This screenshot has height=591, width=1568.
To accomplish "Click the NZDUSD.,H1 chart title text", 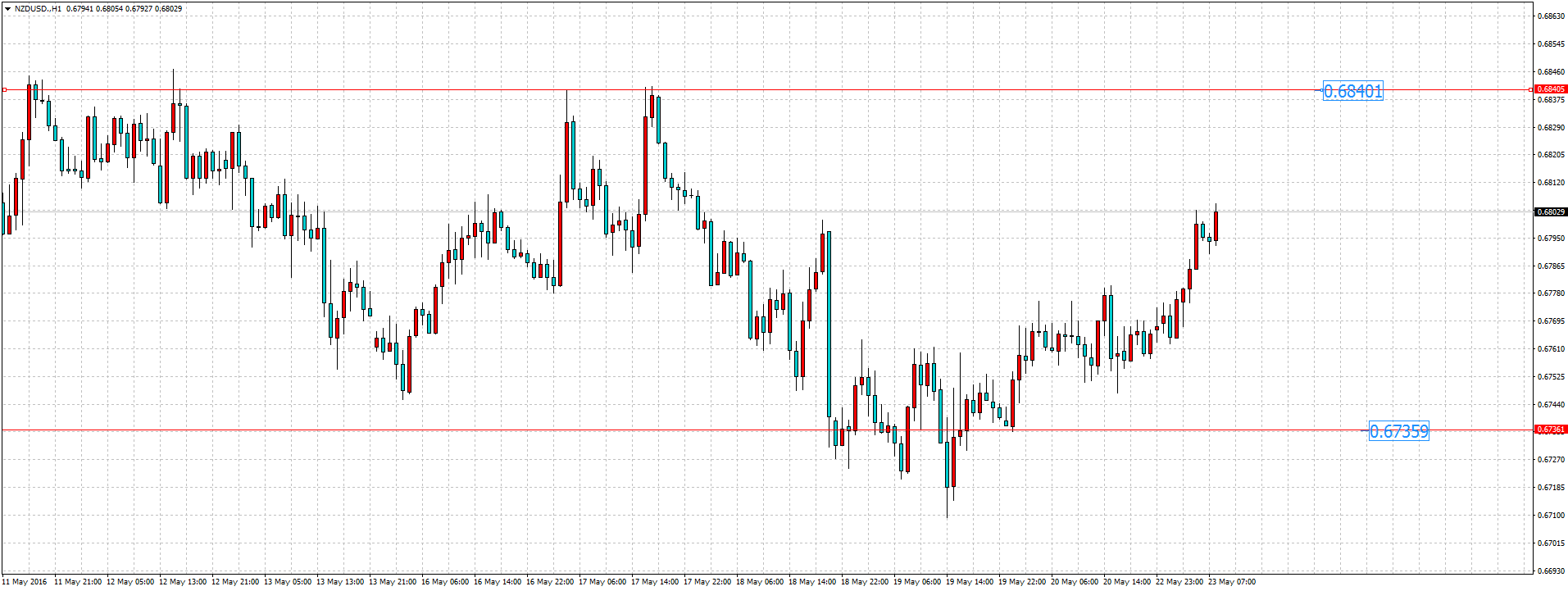I will tap(38, 9).
